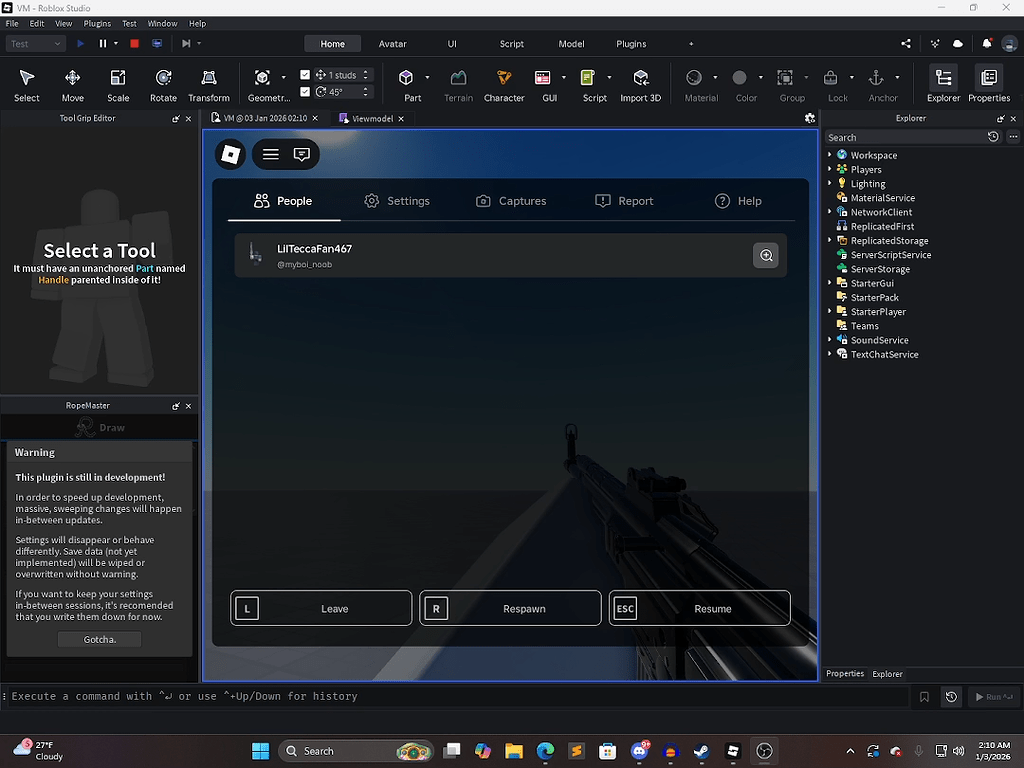Open the Test mode dropdown
Viewport: 1024px width, 768px height.
click(35, 43)
